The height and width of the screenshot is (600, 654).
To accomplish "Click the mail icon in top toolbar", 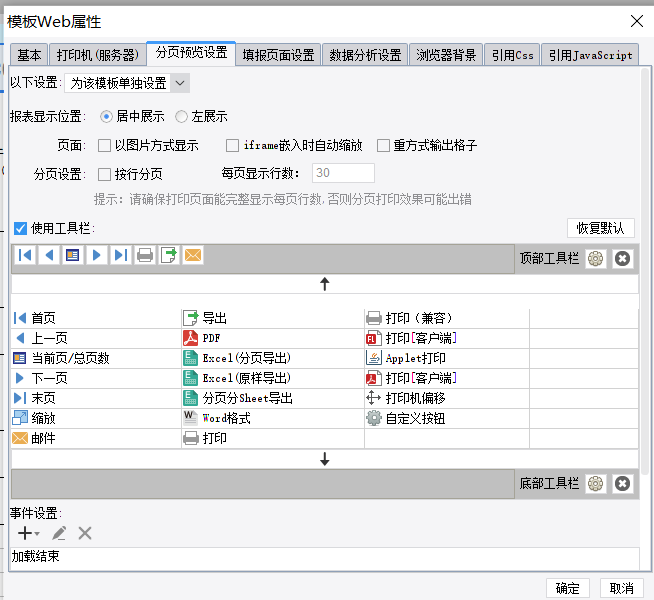I will coord(193,255).
